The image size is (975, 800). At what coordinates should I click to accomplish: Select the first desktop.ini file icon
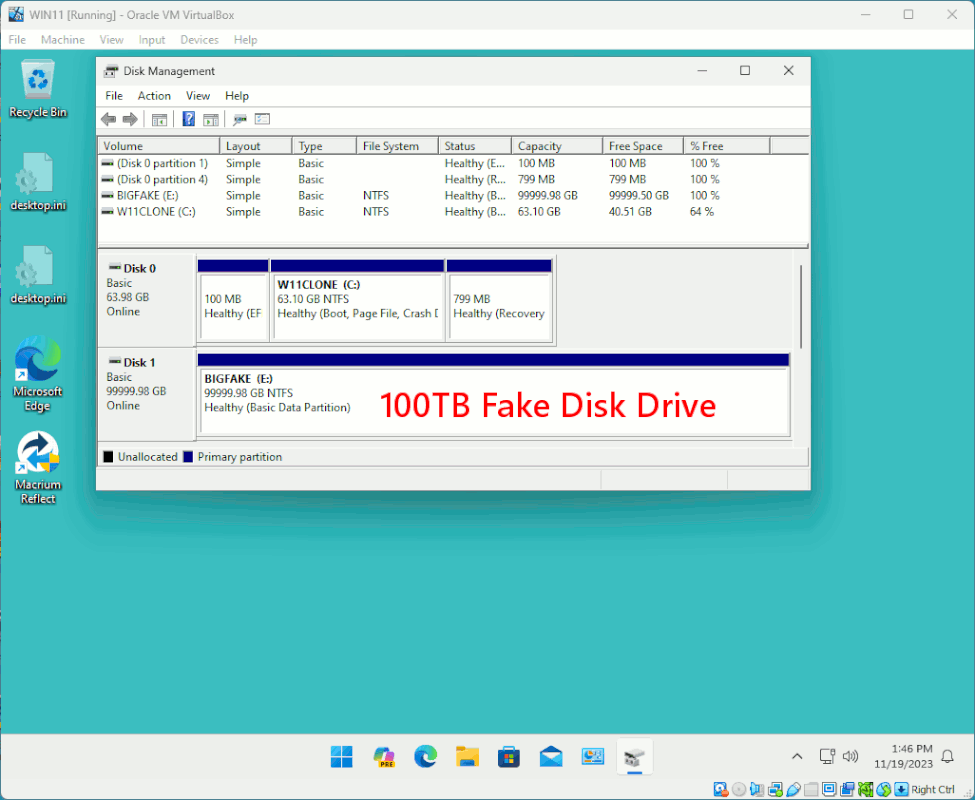(x=38, y=182)
